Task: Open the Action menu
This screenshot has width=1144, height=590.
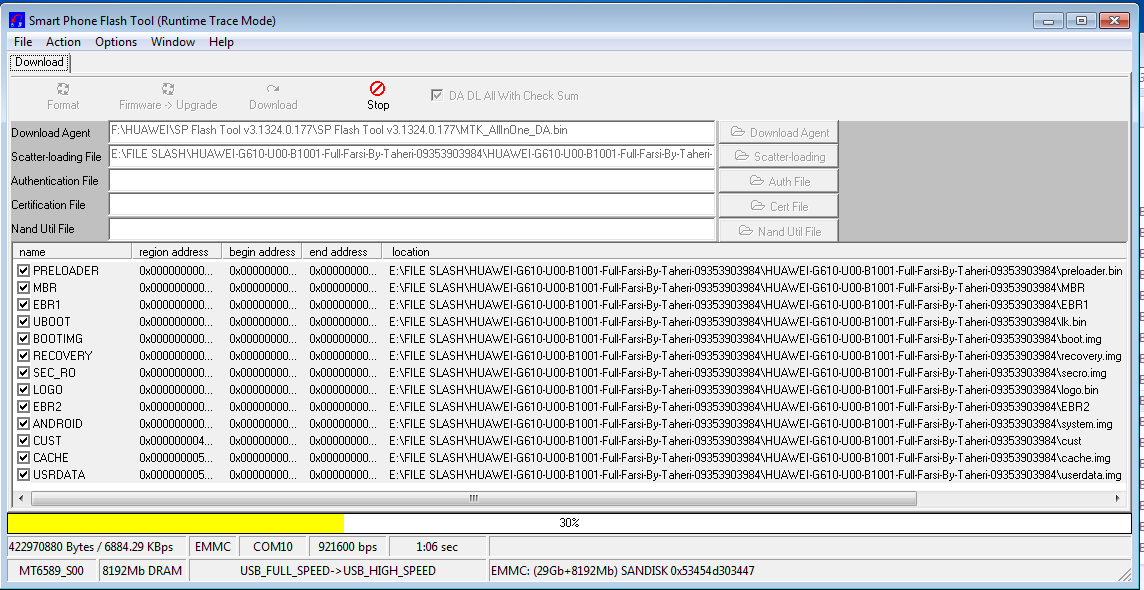Action: [63, 42]
